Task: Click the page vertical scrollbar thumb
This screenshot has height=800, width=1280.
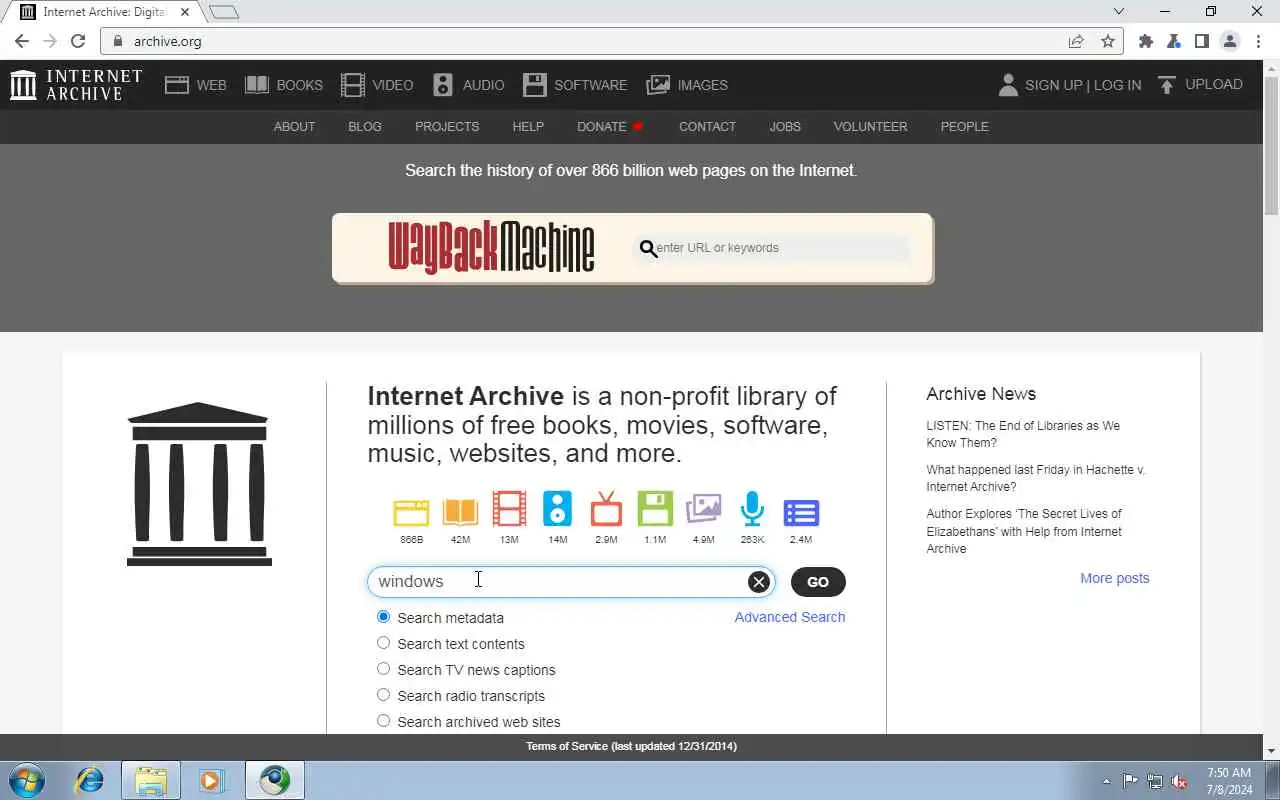Action: [1272, 146]
